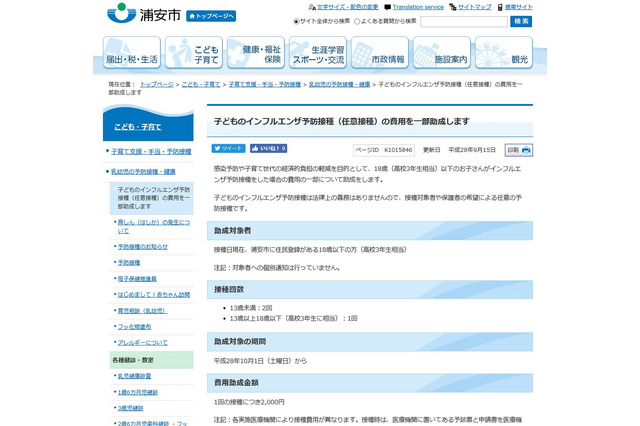Open Translation service link
This screenshot has height=426, width=640.
click(x=418, y=7)
